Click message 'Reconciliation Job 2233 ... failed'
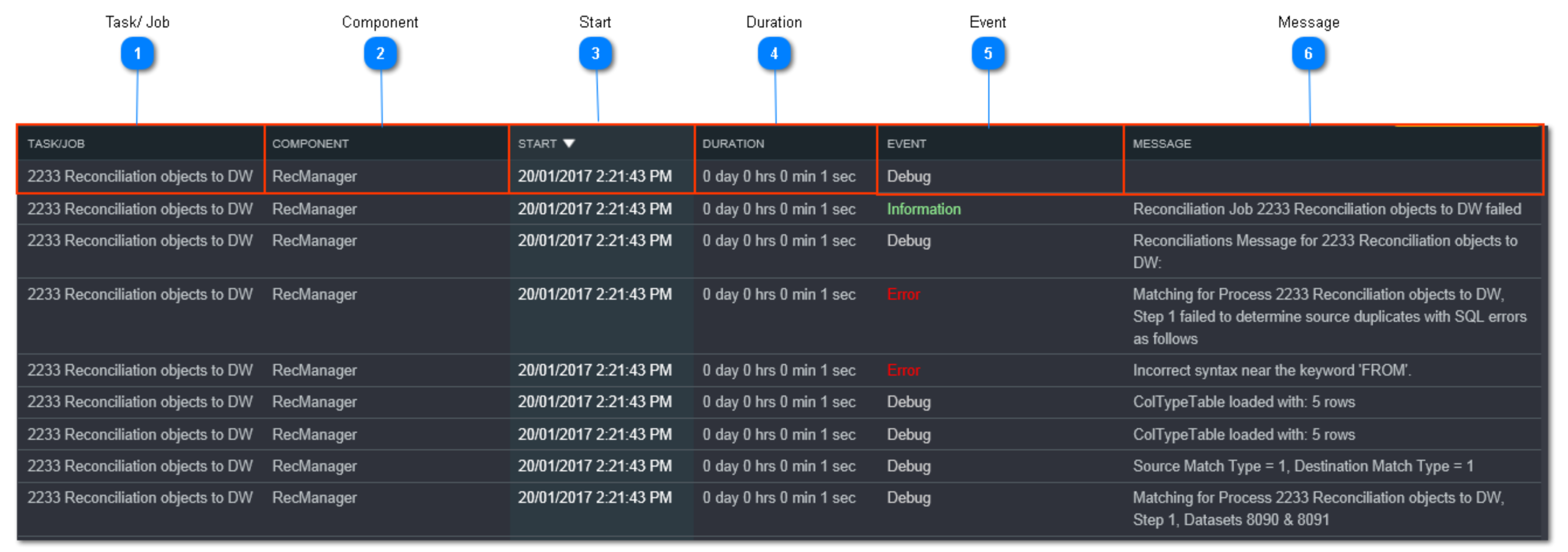This screenshot has height=552, width=1568. pos(1327,209)
